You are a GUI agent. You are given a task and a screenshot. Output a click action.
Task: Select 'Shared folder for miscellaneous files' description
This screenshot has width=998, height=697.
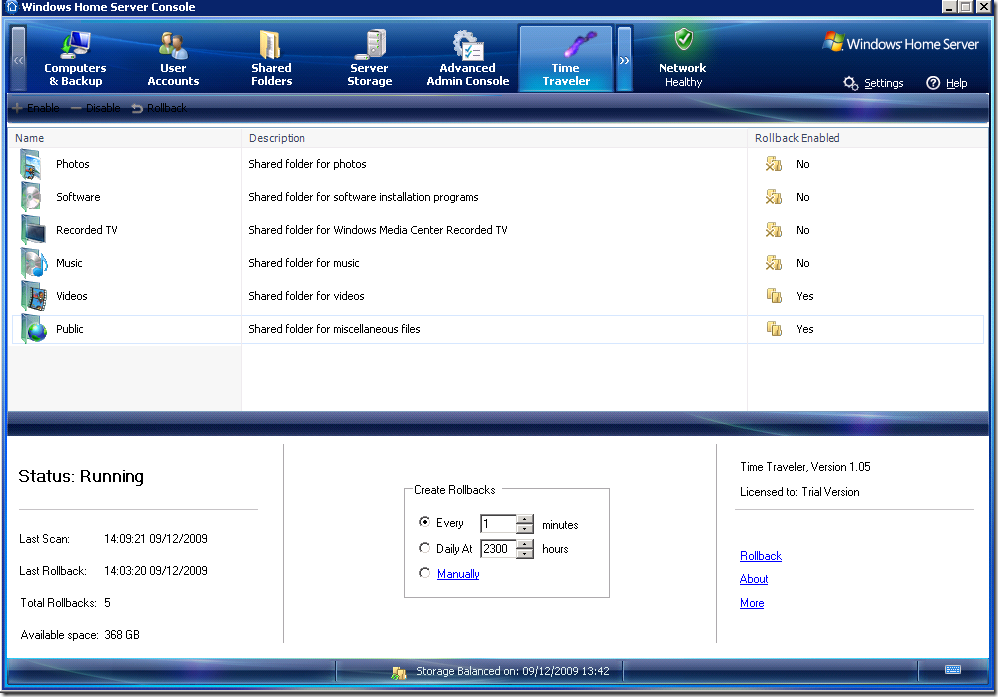tap(334, 330)
